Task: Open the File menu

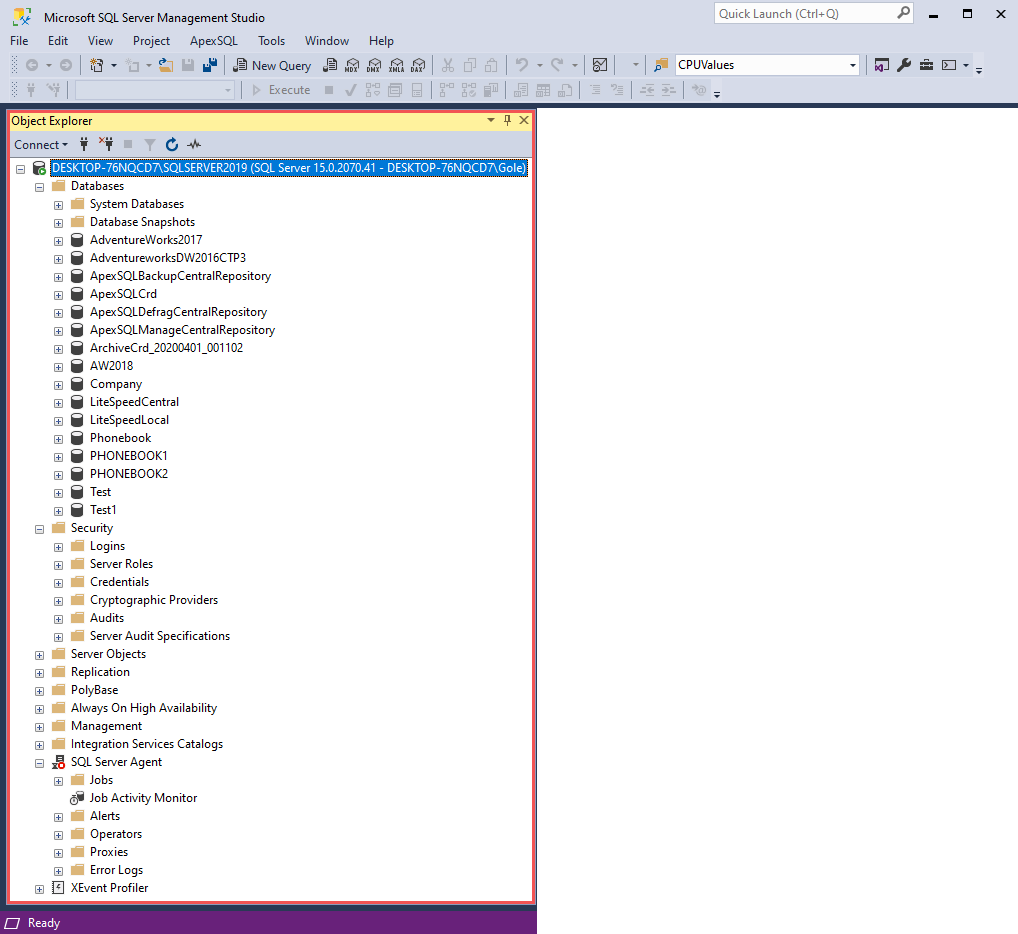Action: (19, 41)
